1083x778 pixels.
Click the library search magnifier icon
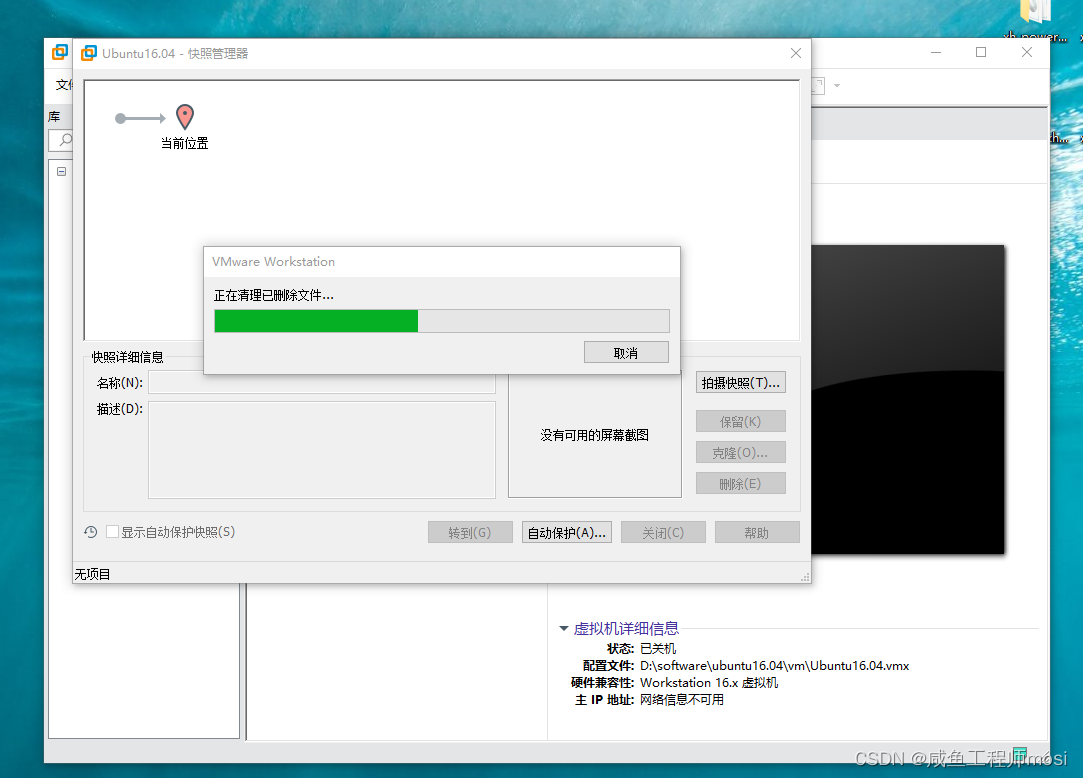point(66,140)
